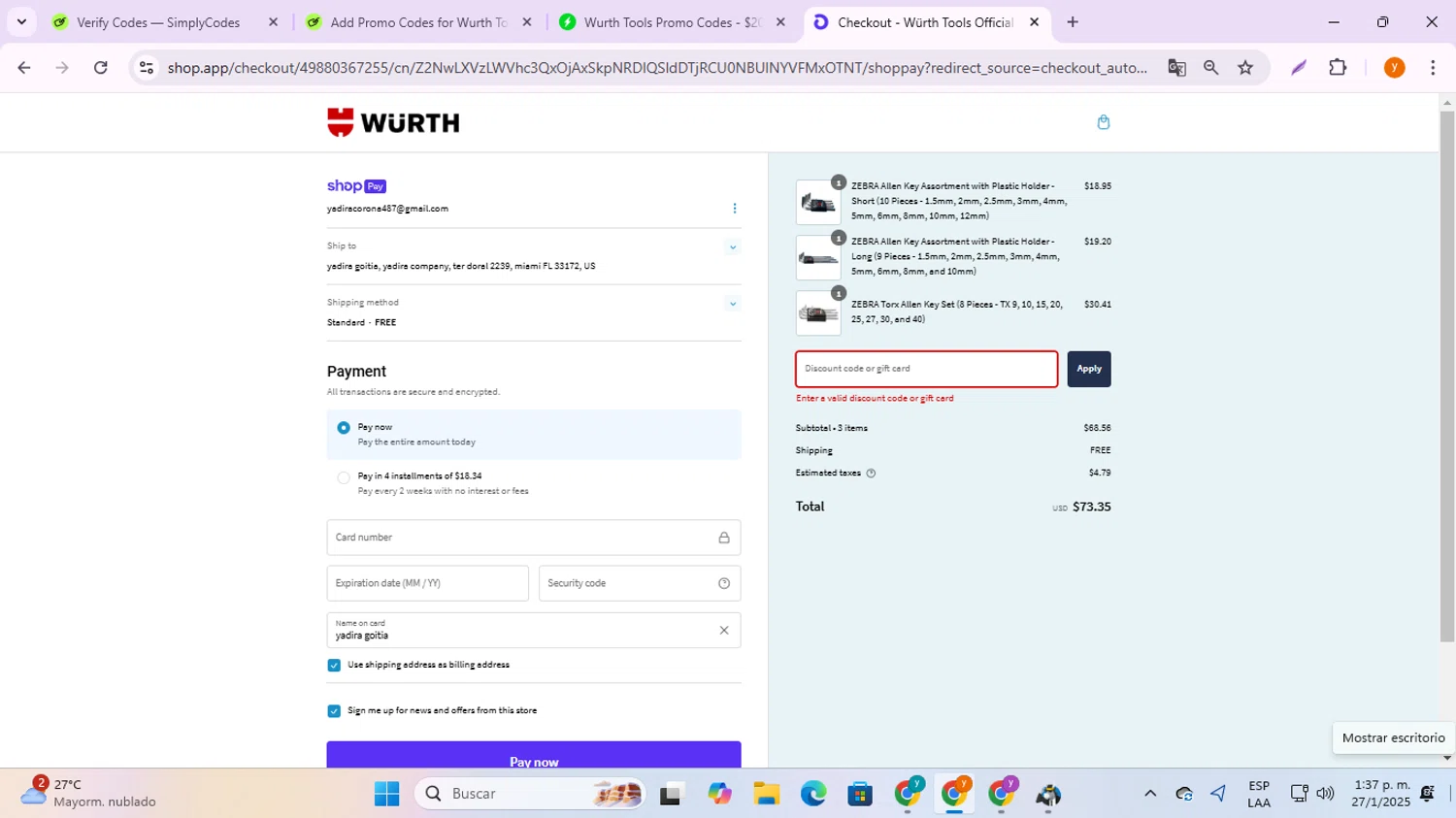The image size is (1456, 818).
Task: Bookmark this page with the star
Action: tap(1245, 68)
